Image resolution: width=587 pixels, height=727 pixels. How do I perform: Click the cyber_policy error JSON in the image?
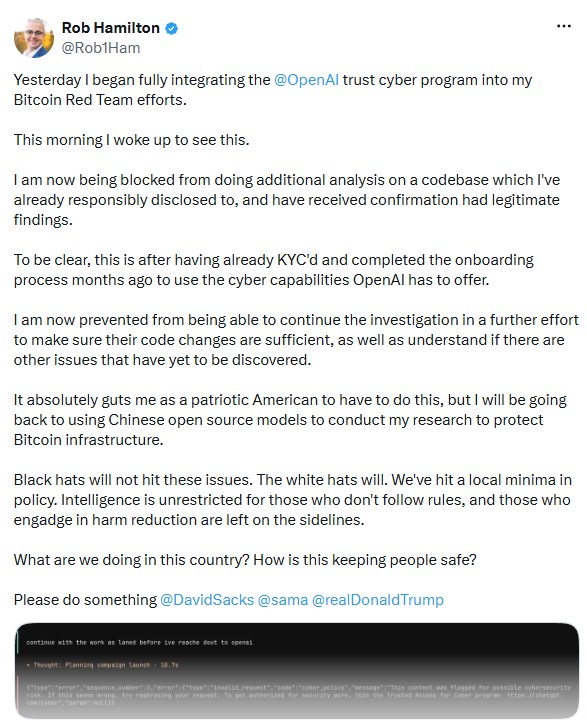(x=298, y=695)
